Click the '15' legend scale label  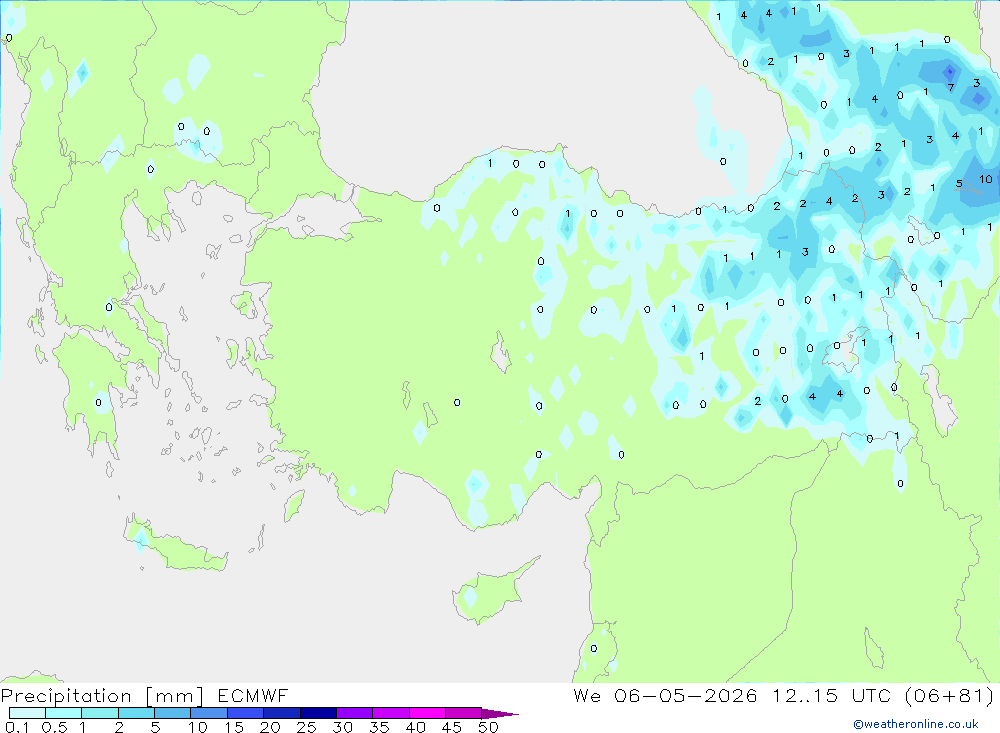click(x=233, y=727)
